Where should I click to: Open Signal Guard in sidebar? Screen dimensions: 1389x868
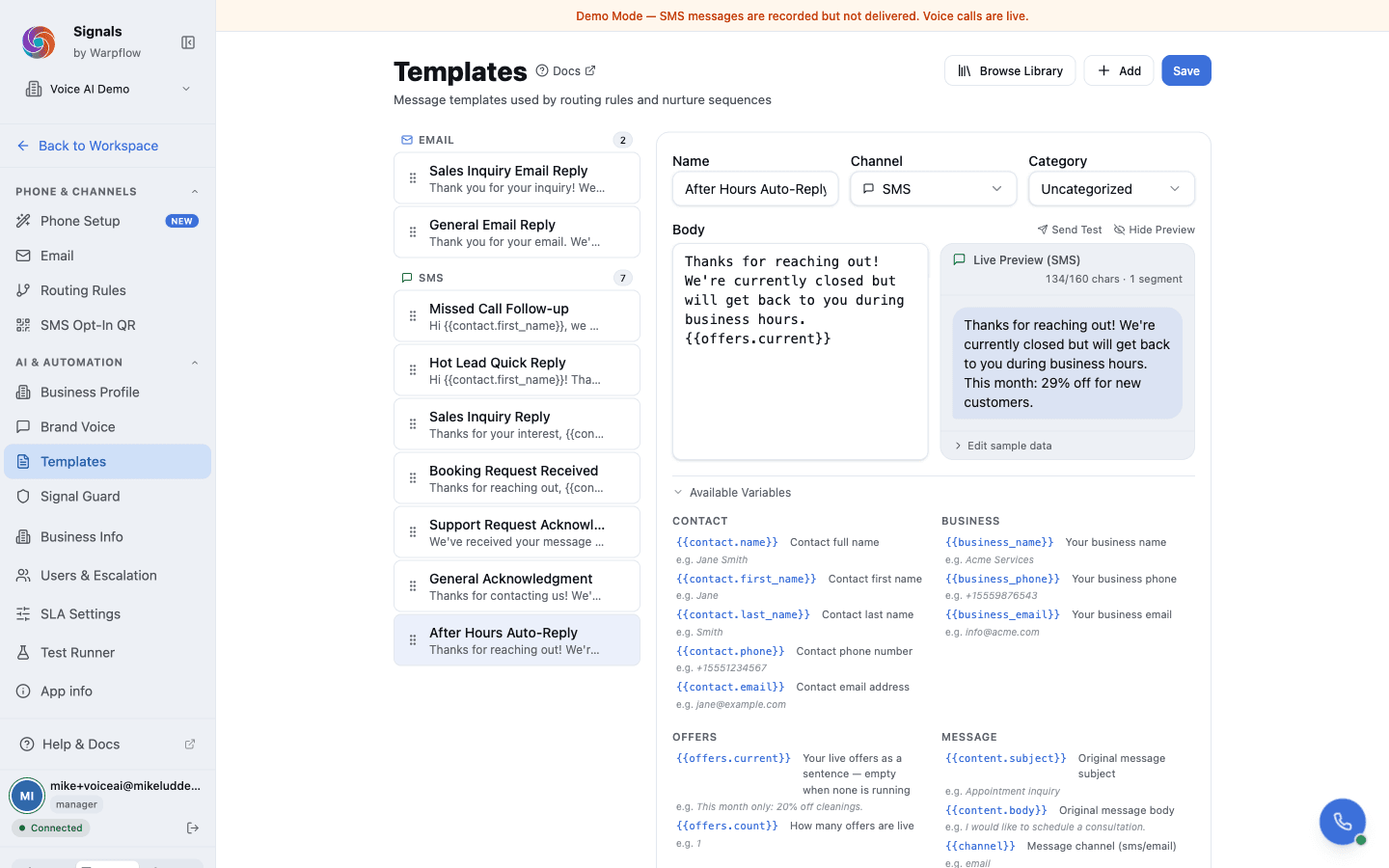coord(107,496)
